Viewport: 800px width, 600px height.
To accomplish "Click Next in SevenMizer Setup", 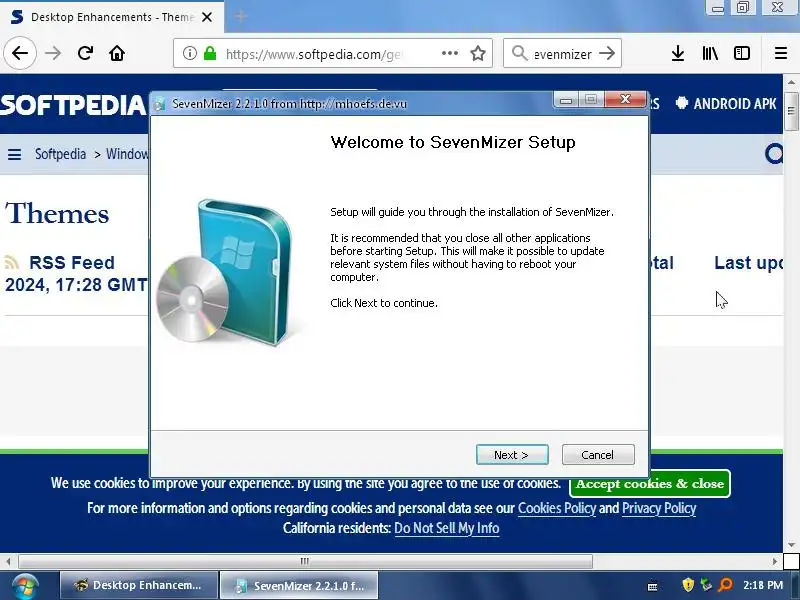I will (x=512, y=455).
